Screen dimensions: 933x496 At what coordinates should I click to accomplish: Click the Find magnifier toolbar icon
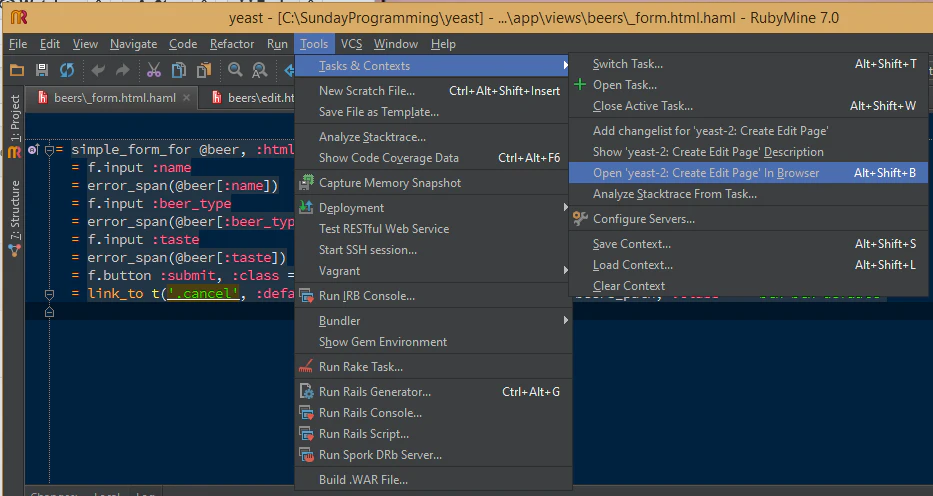pos(235,70)
